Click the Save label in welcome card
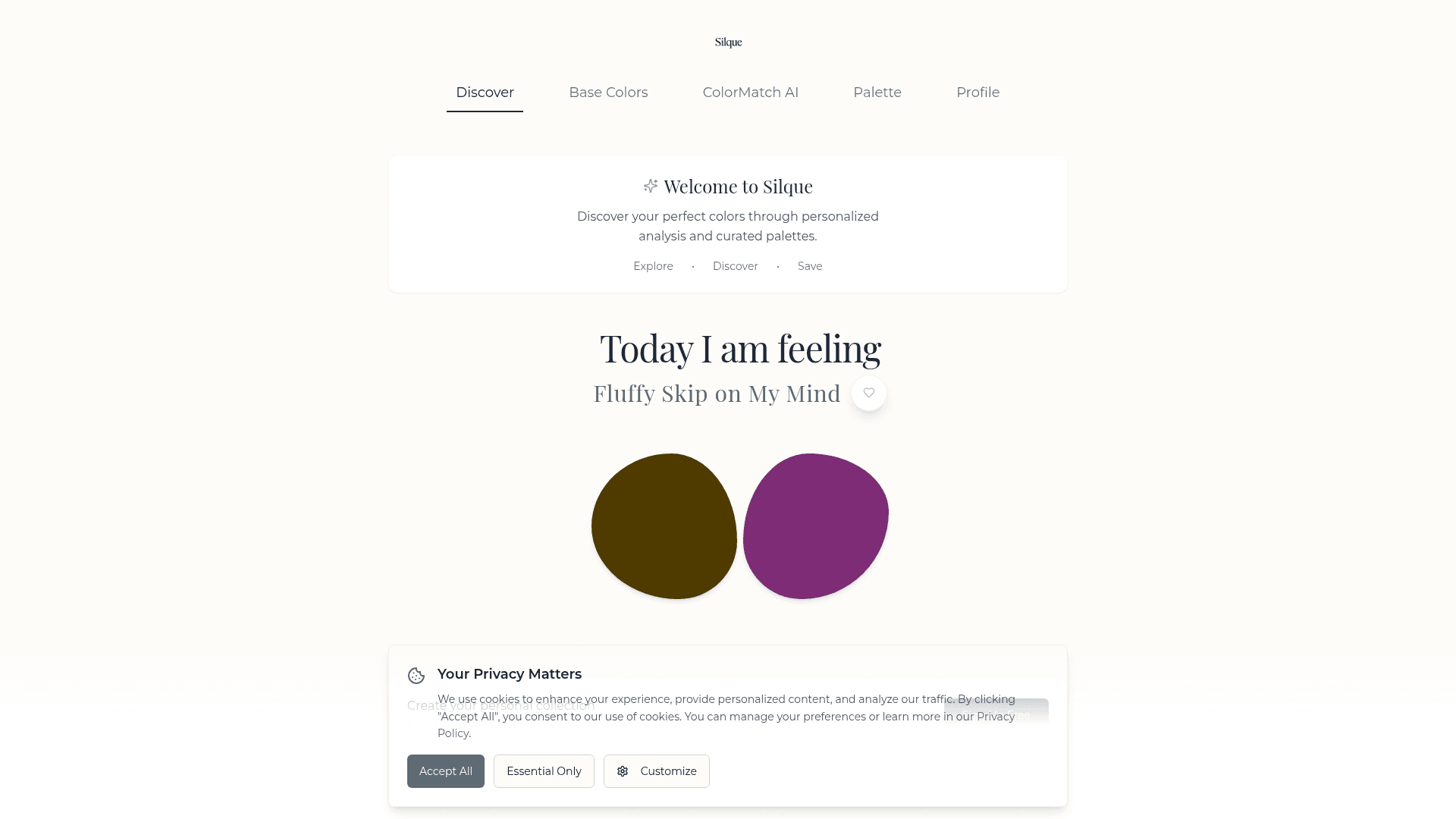The width and height of the screenshot is (1456, 819). pyautogui.click(x=810, y=266)
